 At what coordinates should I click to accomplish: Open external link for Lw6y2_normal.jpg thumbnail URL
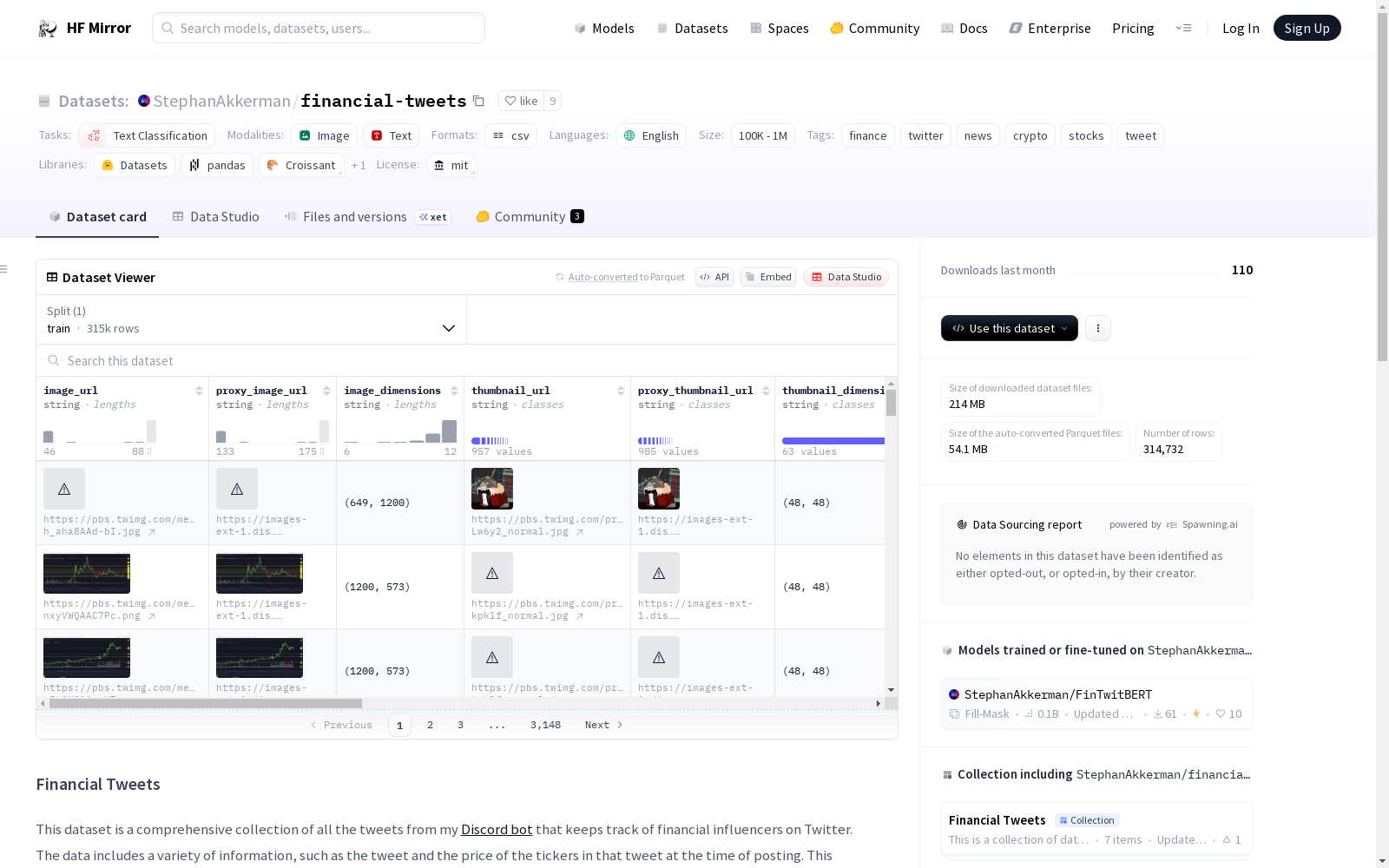[580, 532]
